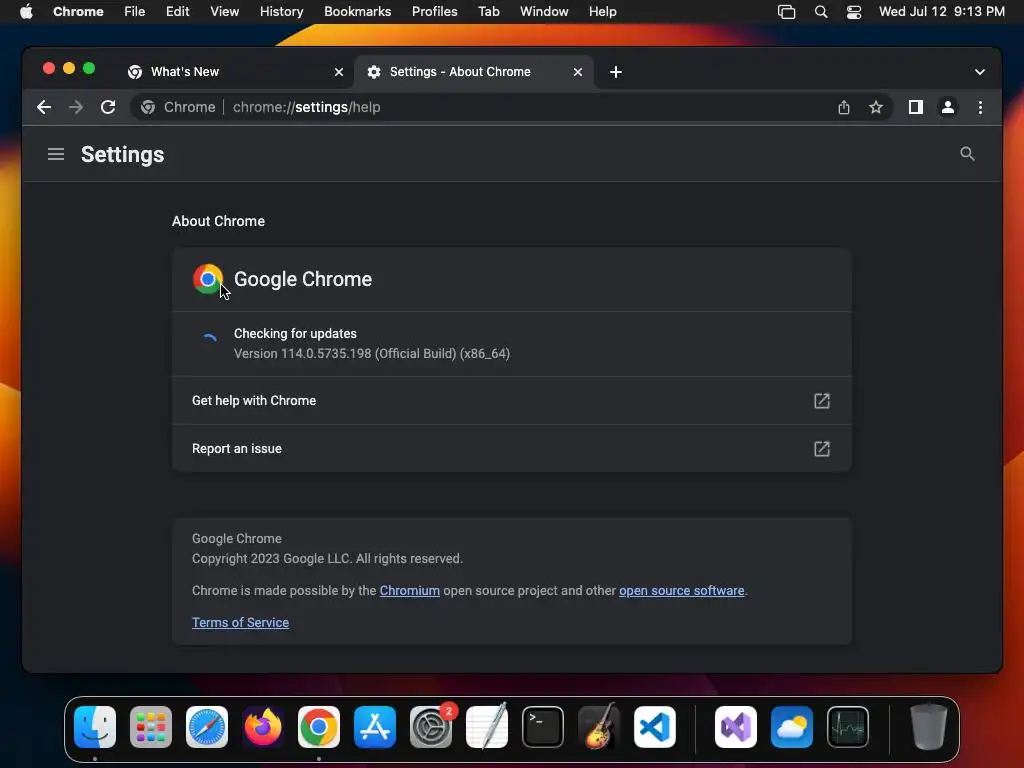Click the Chrome icon in the dock
The image size is (1024, 768).
[x=319, y=727]
